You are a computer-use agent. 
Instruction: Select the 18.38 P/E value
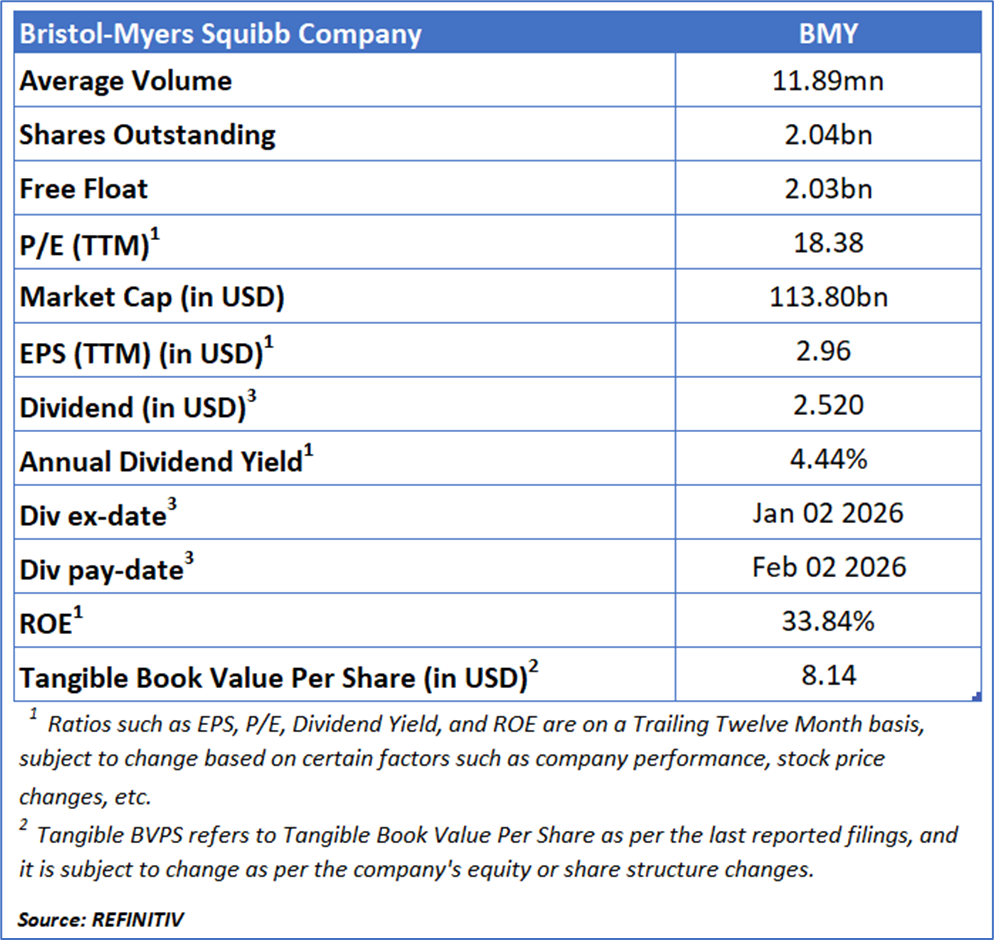(x=827, y=243)
